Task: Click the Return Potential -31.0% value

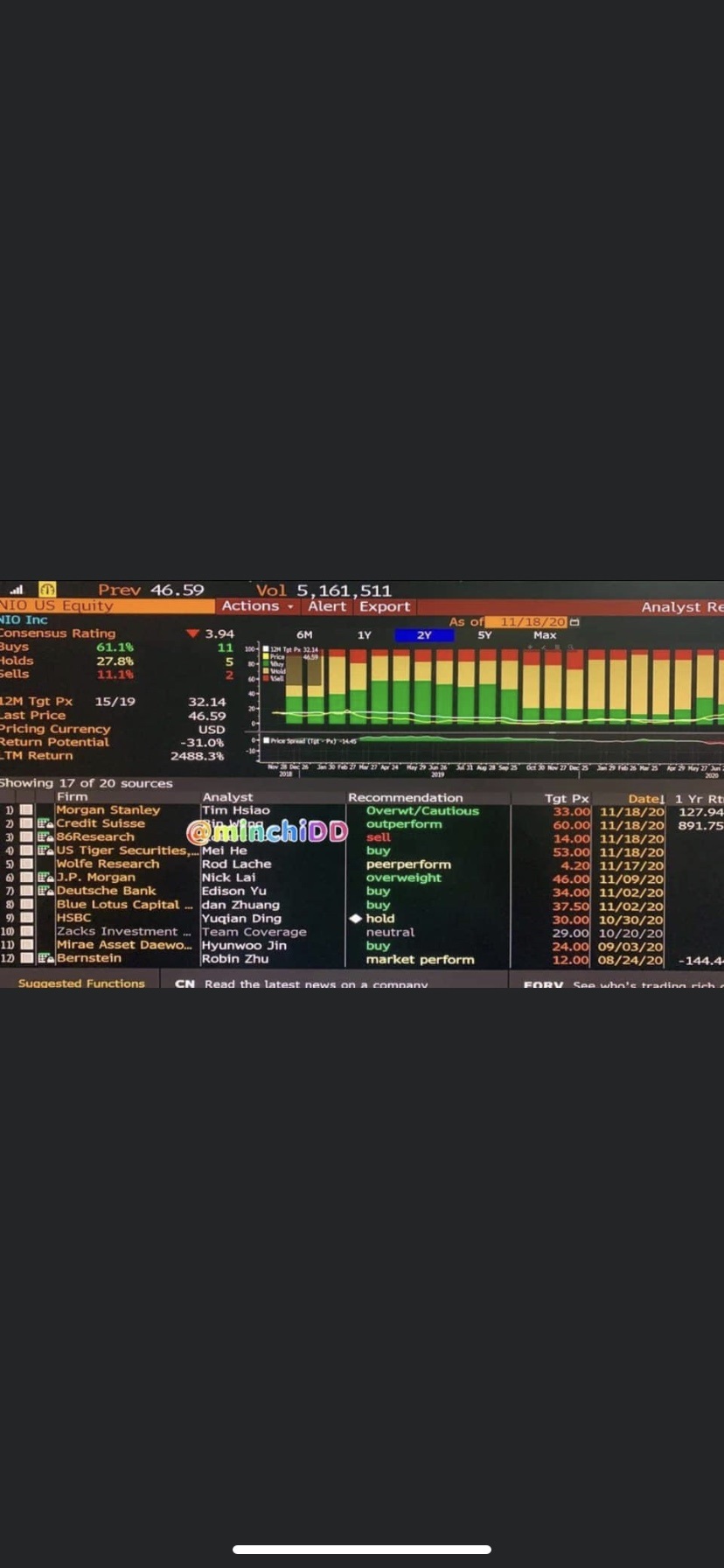Action: (202, 742)
